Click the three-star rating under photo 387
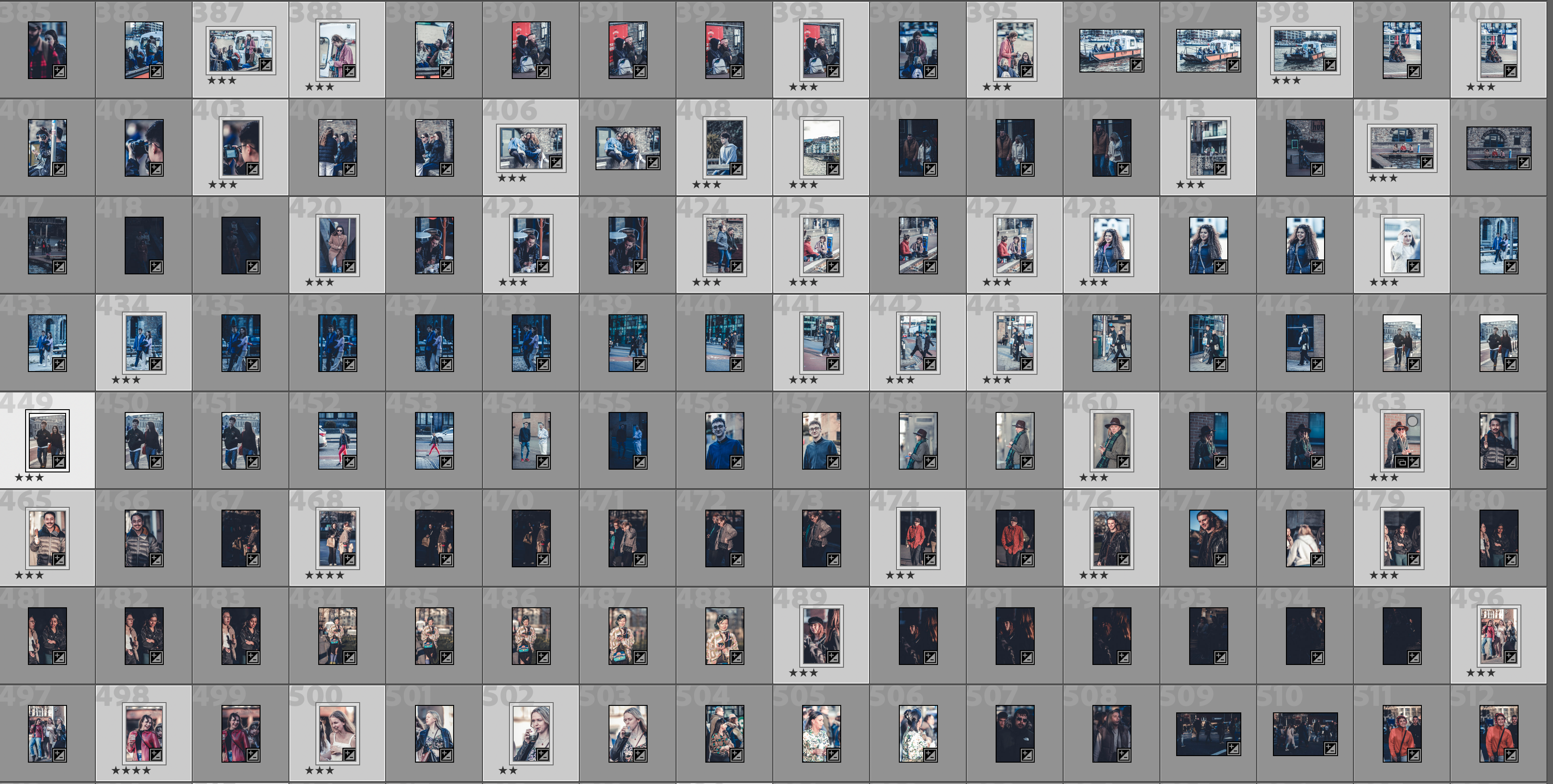 222,80
